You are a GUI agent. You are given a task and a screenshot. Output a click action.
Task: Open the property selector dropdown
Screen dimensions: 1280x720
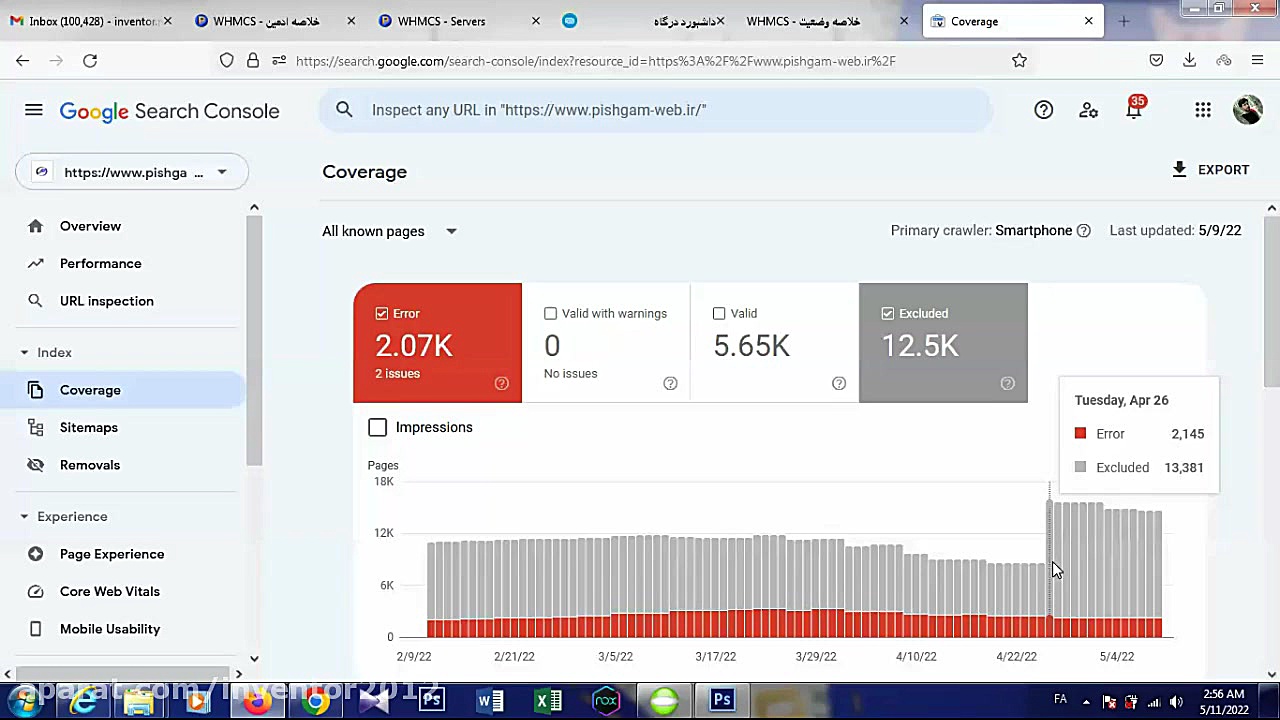tap(132, 172)
